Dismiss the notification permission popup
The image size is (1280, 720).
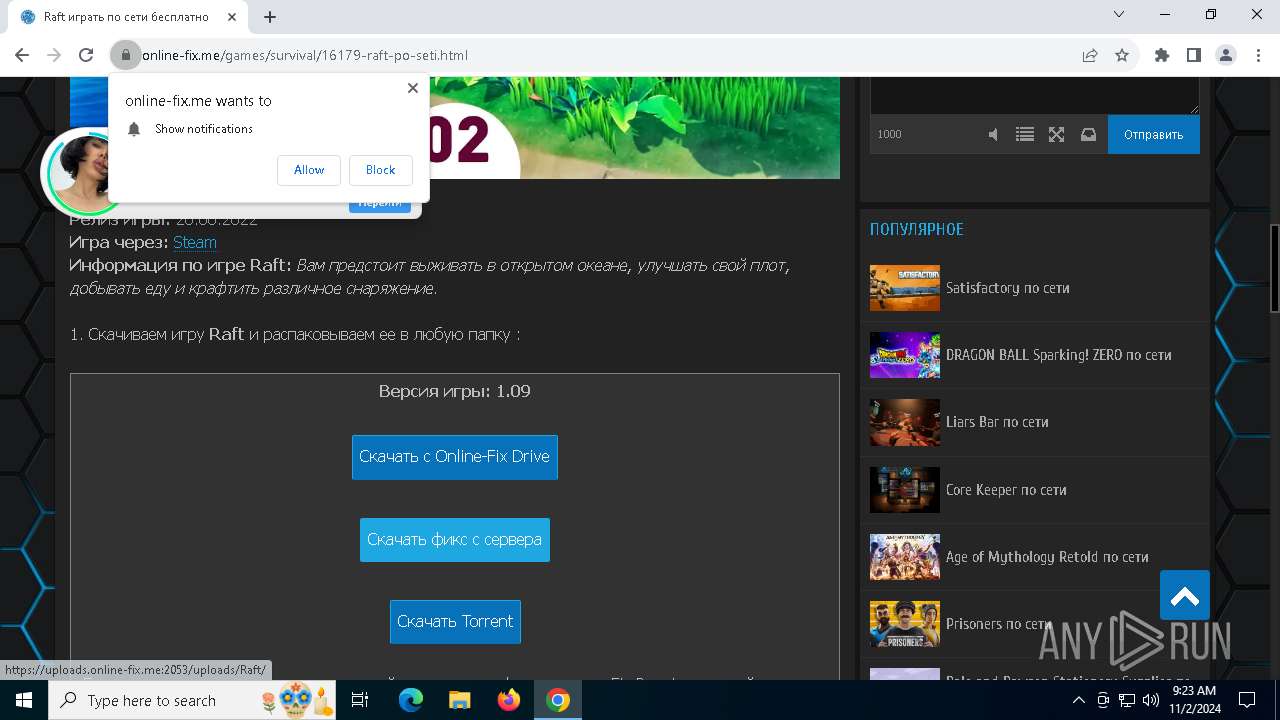[x=412, y=88]
